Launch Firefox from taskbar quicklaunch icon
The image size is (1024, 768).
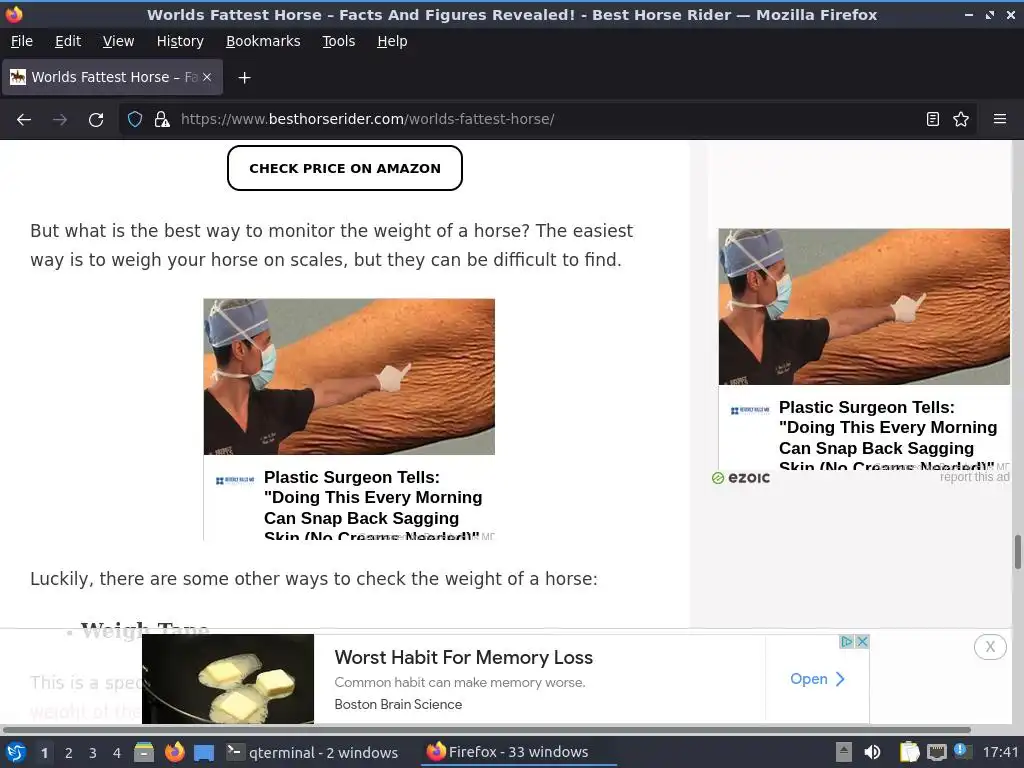pos(174,752)
